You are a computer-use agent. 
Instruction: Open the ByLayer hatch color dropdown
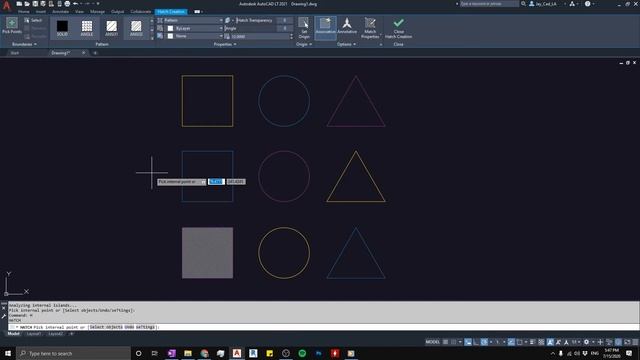[194, 28]
